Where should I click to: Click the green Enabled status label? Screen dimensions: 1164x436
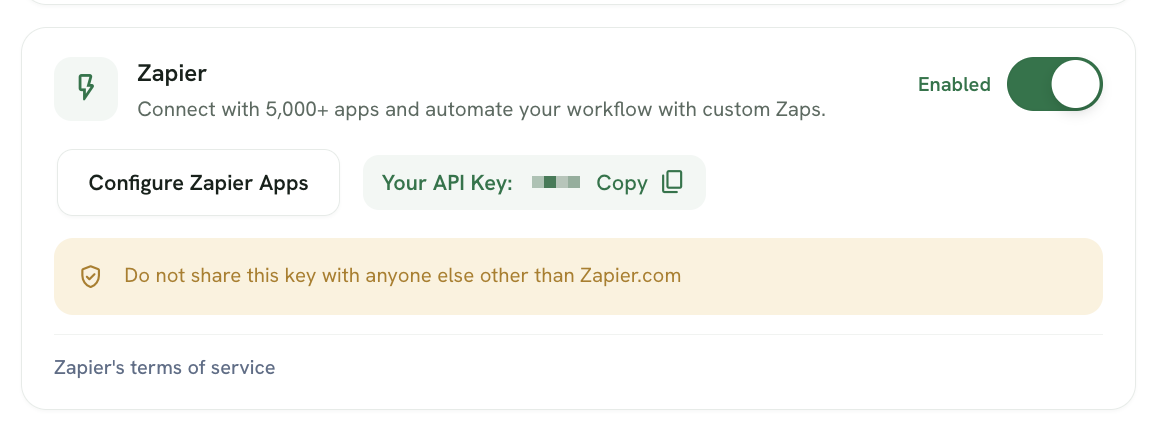point(955,85)
